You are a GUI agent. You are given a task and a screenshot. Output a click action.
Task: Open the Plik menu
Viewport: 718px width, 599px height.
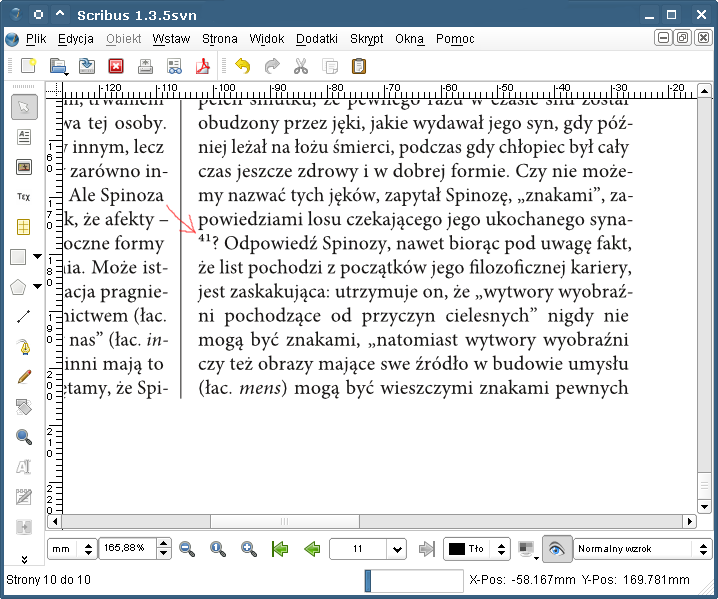coord(36,39)
